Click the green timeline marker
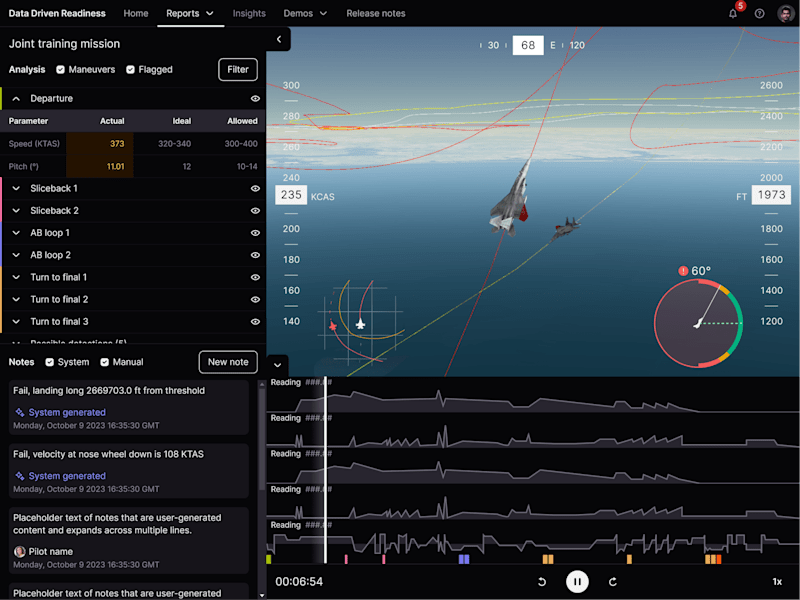800x600 pixels. [268, 560]
